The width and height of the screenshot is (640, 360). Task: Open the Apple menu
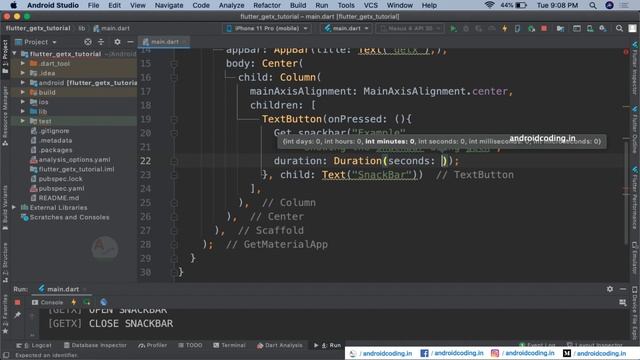pos(13,5)
